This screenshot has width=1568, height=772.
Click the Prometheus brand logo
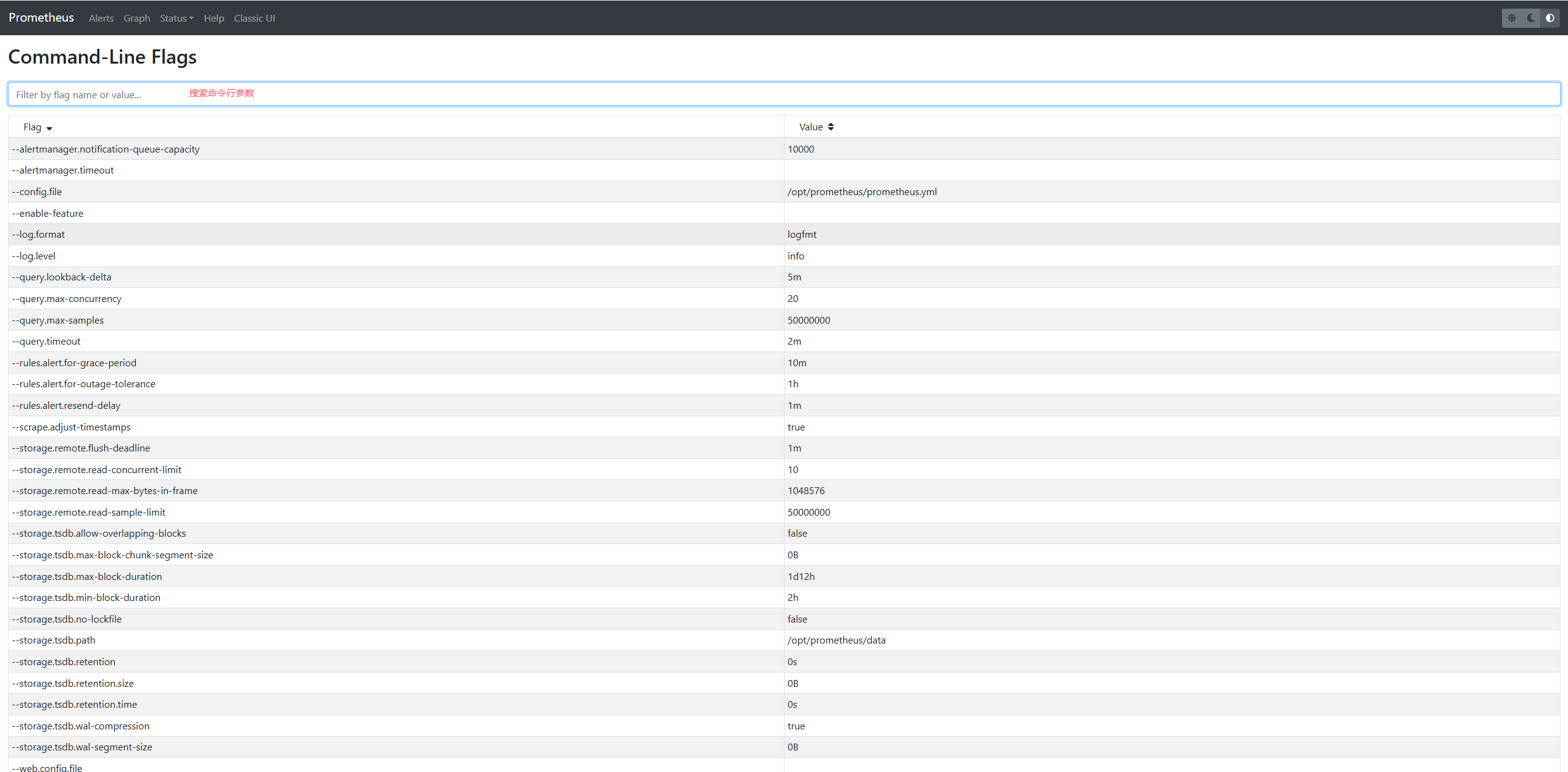click(x=41, y=18)
